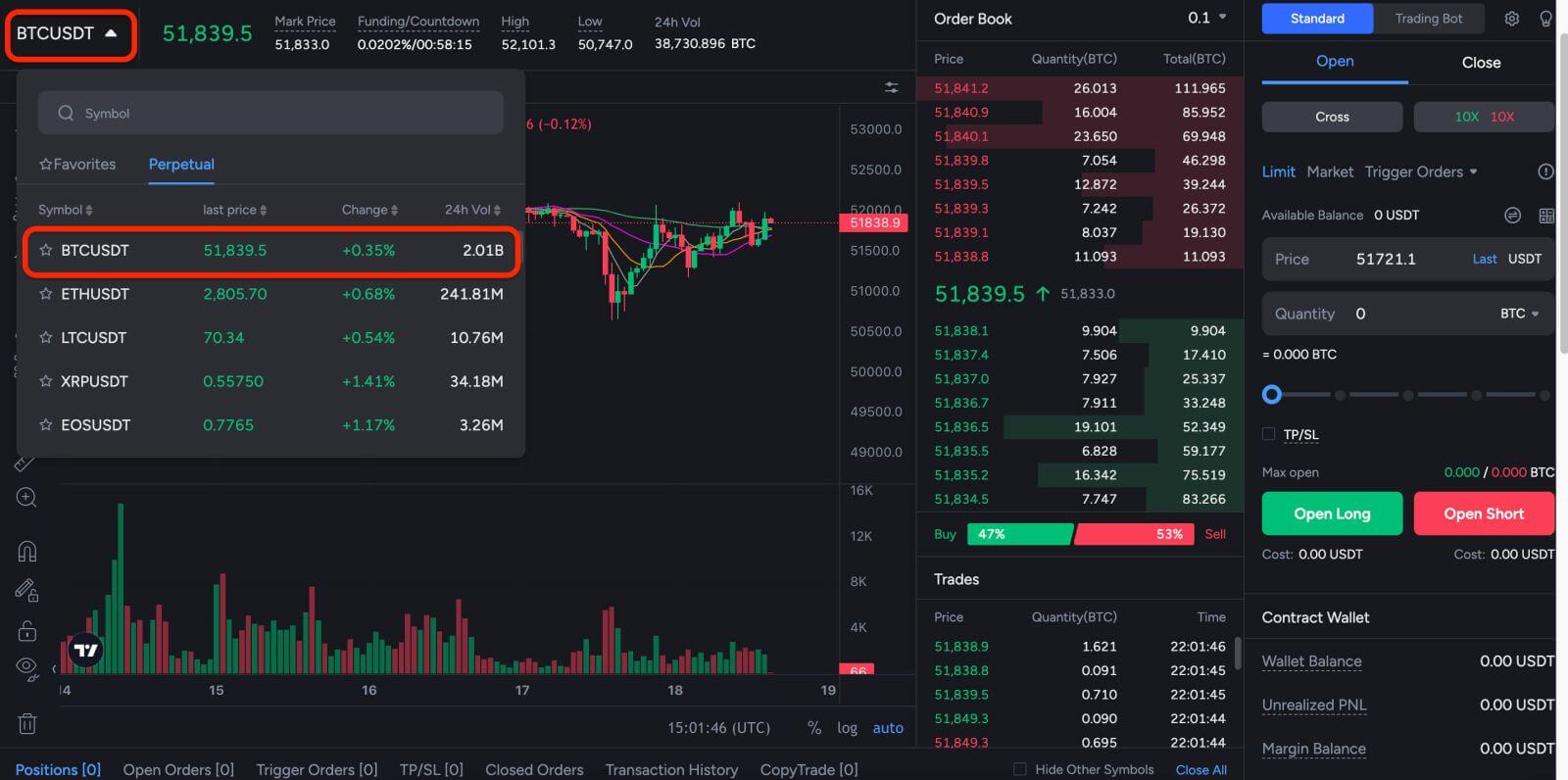Click the pencil-with-lock drawing mode icon
Viewport: 1568px width, 780px height.
26,590
